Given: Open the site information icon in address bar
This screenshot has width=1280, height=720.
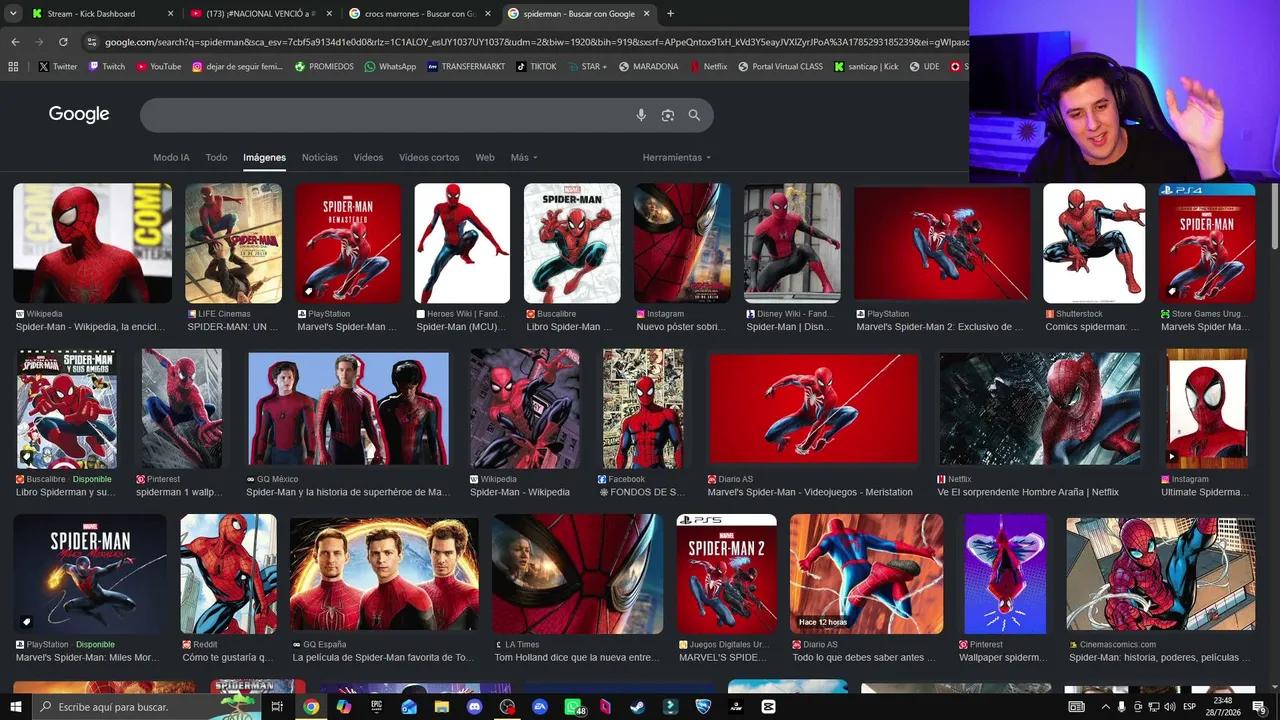Looking at the screenshot, I should pyautogui.click(x=92, y=42).
